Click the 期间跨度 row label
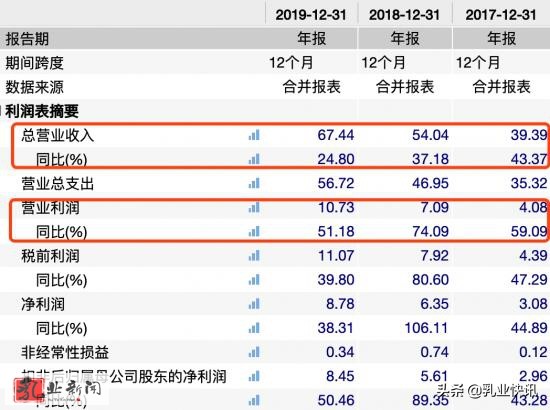This screenshot has height=410, width=550. click(x=34, y=63)
